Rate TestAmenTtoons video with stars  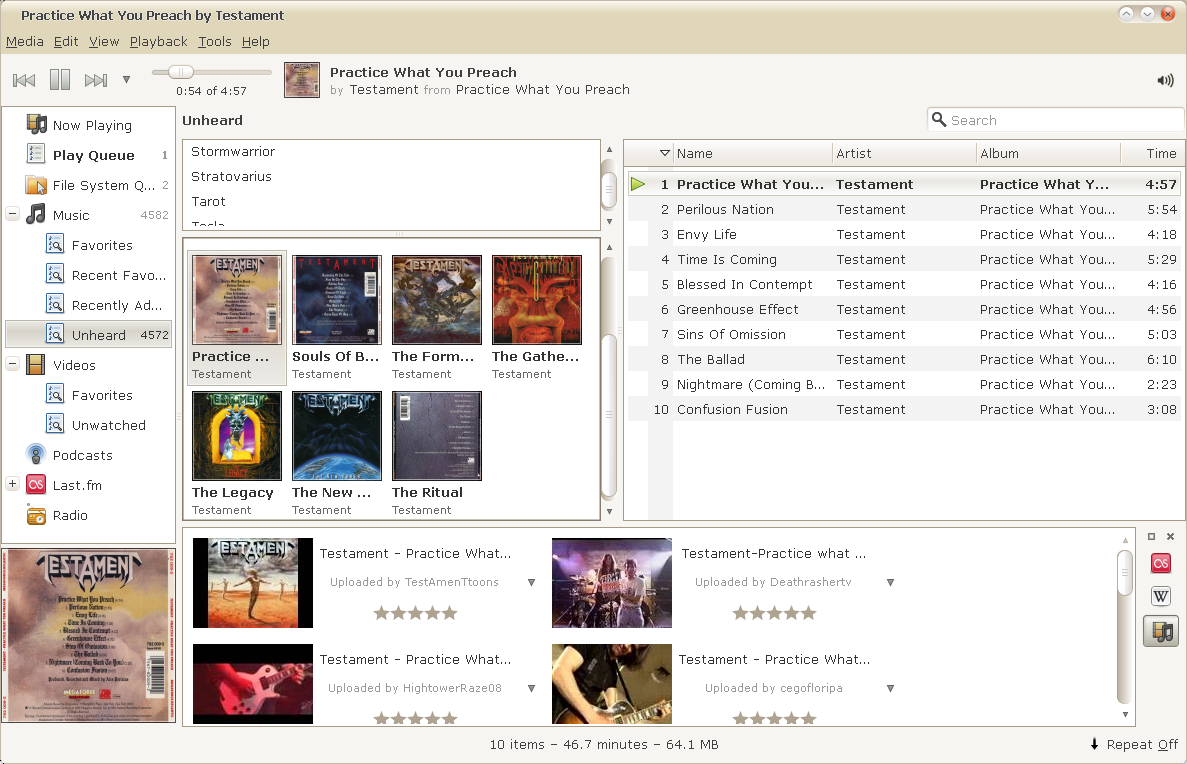point(416,613)
